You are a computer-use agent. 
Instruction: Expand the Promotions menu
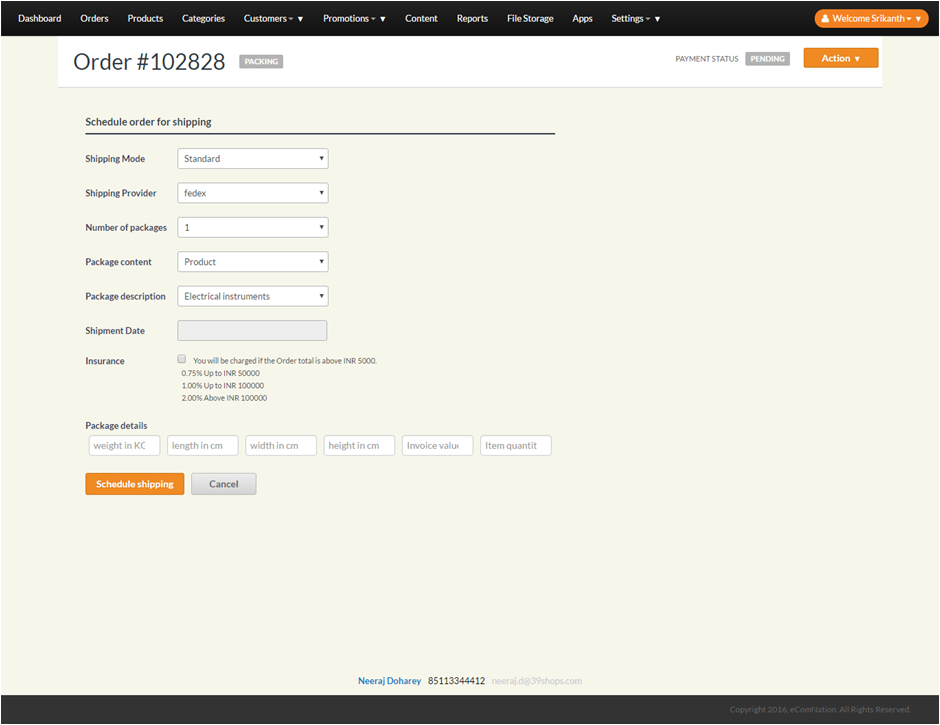coord(354,19)
